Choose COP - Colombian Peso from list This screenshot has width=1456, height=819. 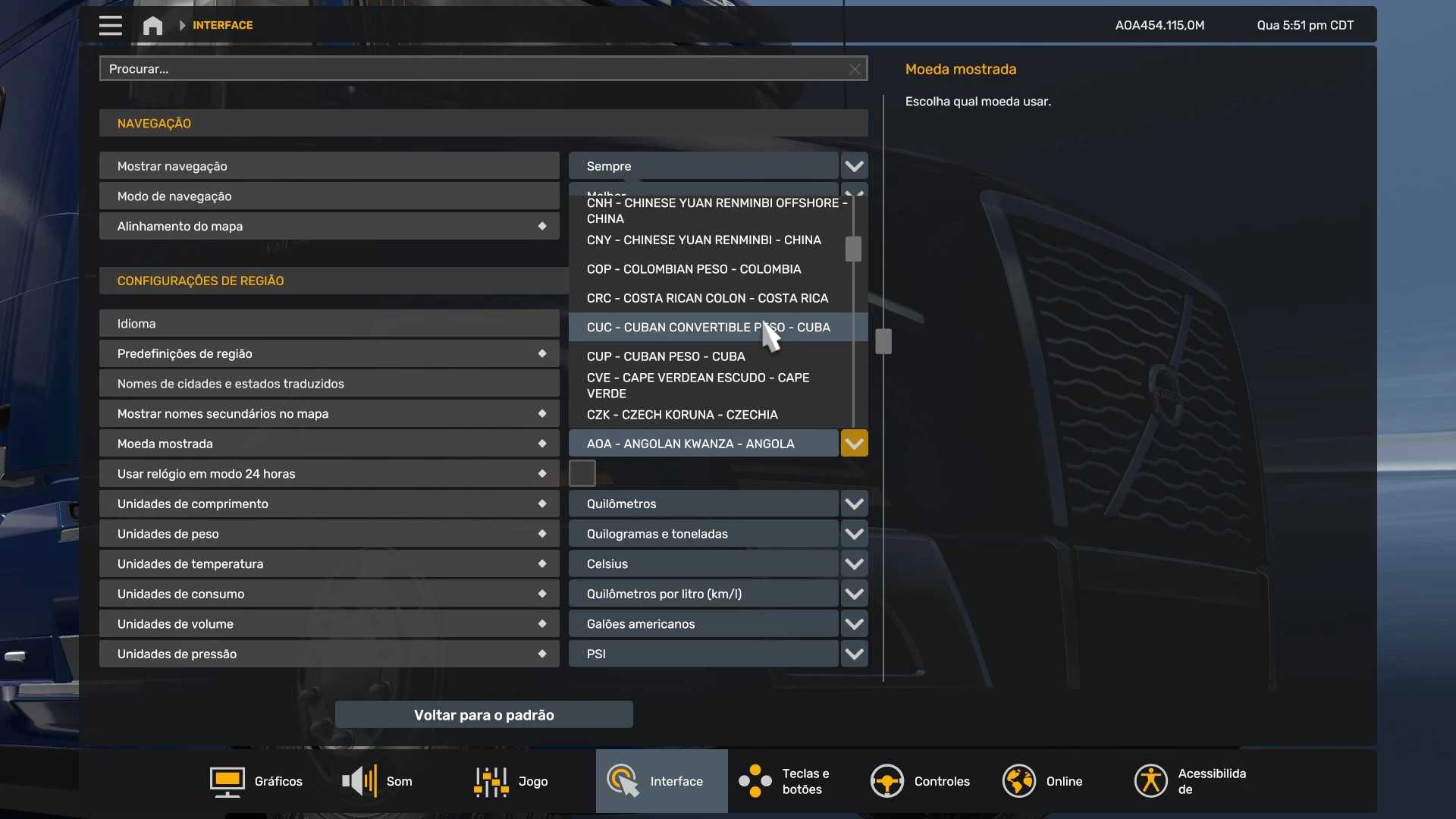(693, 269)
